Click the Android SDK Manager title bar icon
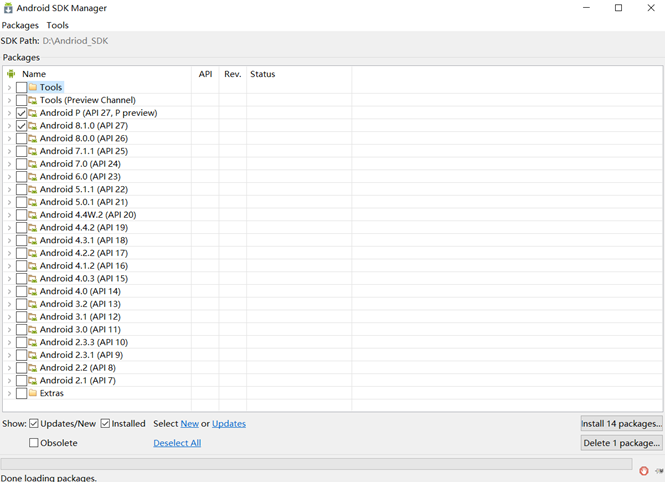 point(8,8)
